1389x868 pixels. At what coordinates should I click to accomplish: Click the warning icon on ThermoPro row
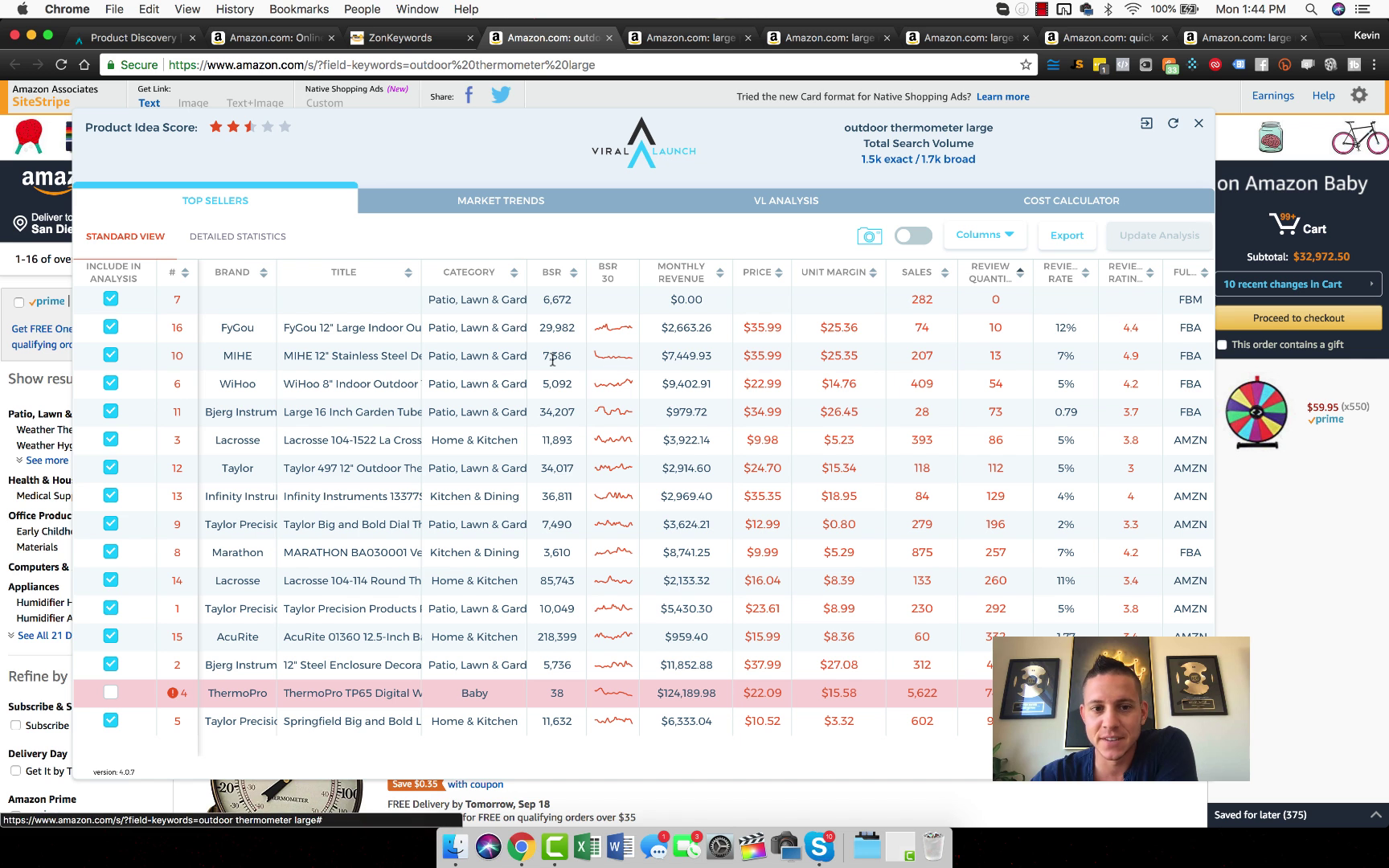172,693
